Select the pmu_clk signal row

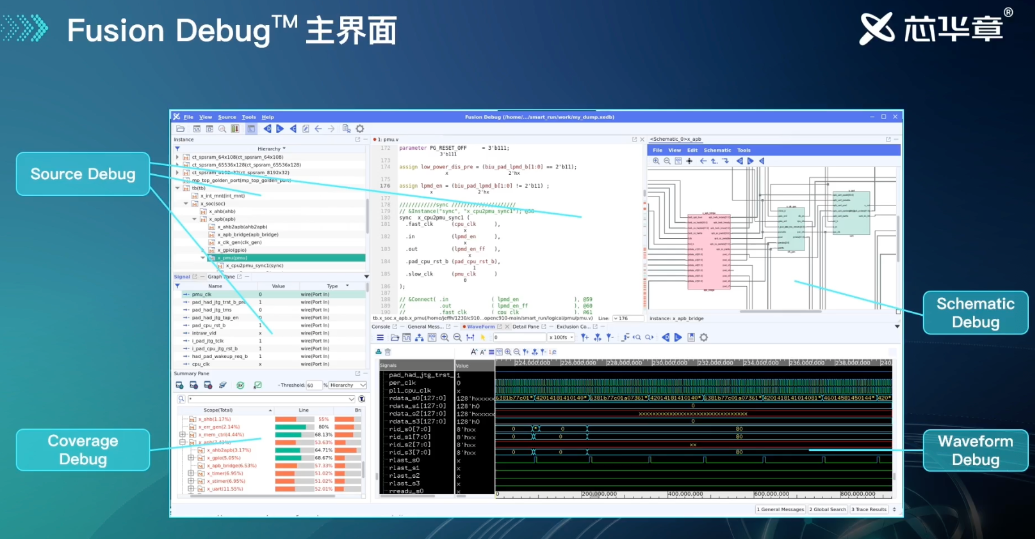coord(272,294)
